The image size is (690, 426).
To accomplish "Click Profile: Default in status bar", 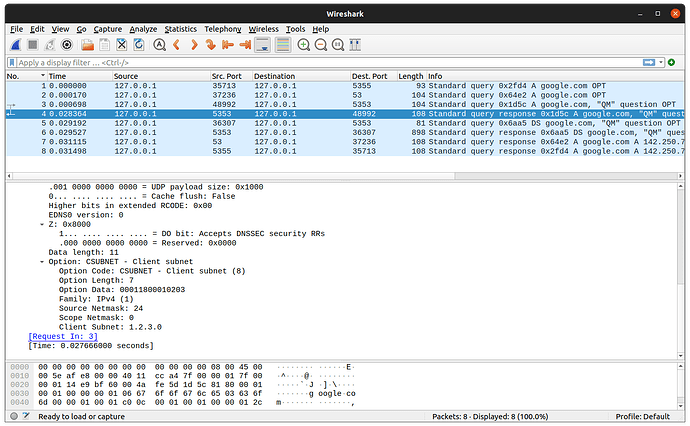I will [x=642, y=416].
